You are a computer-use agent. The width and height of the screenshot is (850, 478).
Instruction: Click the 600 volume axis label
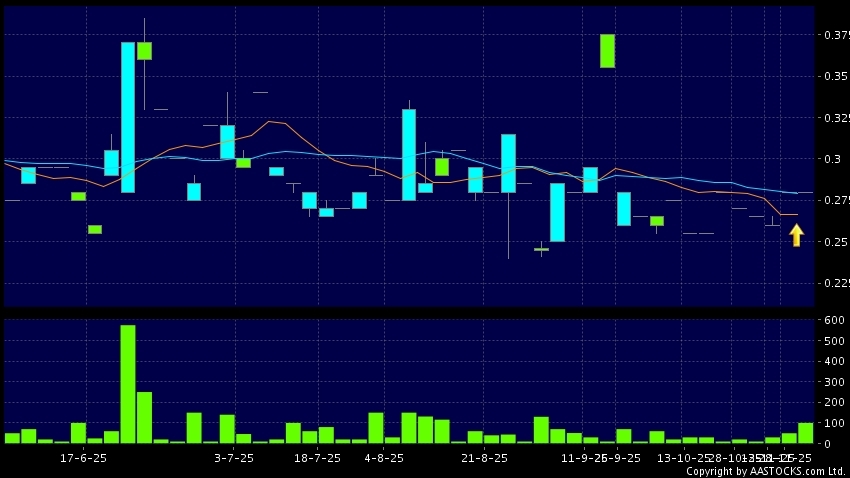tap(833, 320)
